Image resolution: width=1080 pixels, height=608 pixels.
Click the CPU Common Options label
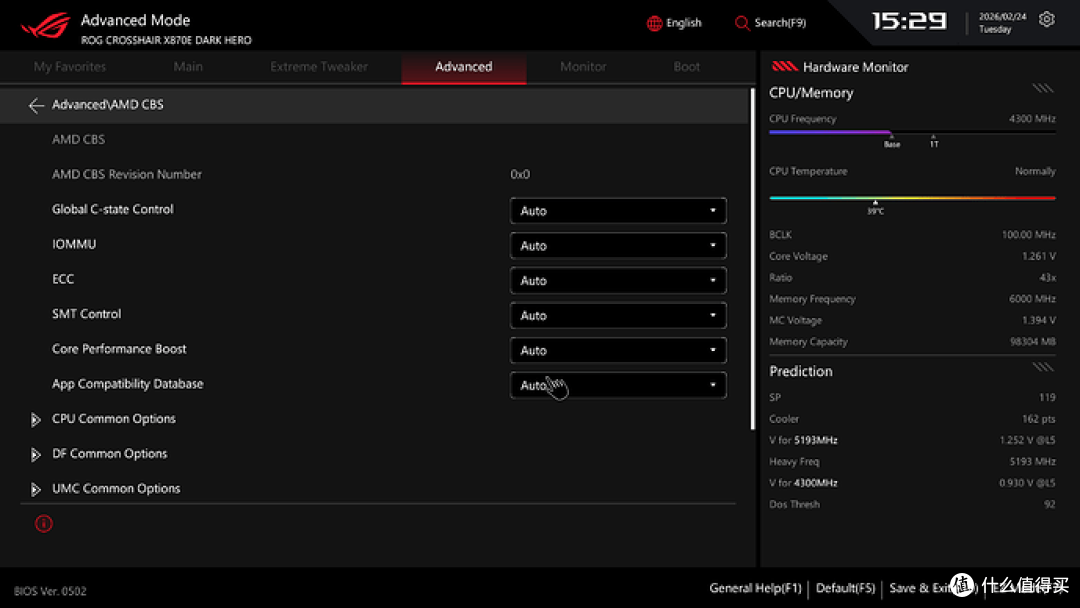[114, 419]
